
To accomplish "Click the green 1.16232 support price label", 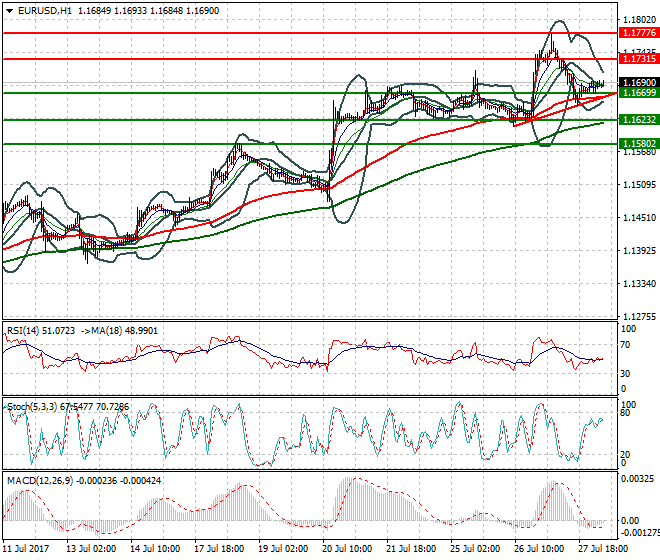I will (x=639, y=120).
